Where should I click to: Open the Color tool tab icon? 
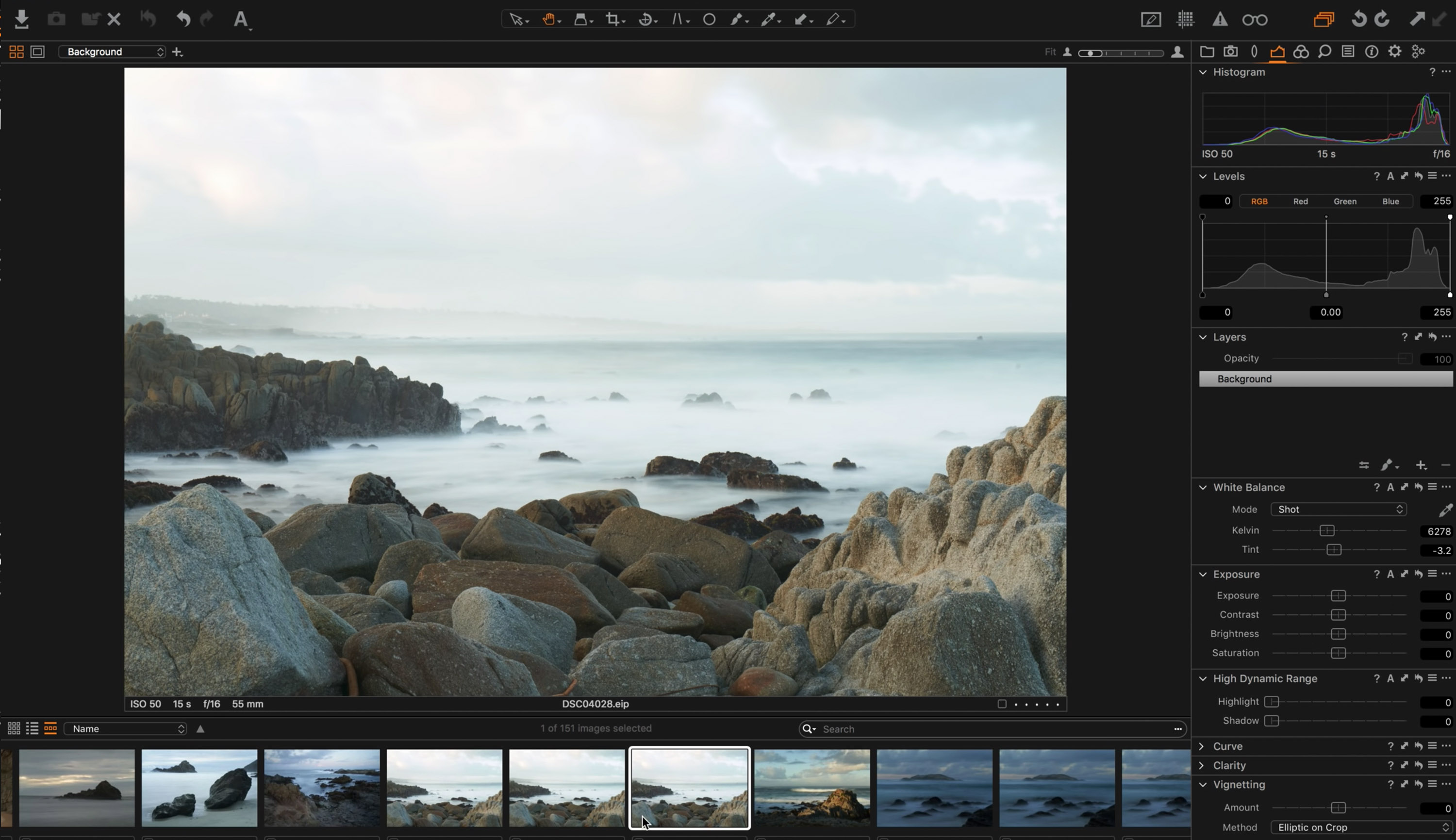coord(1301,52)
